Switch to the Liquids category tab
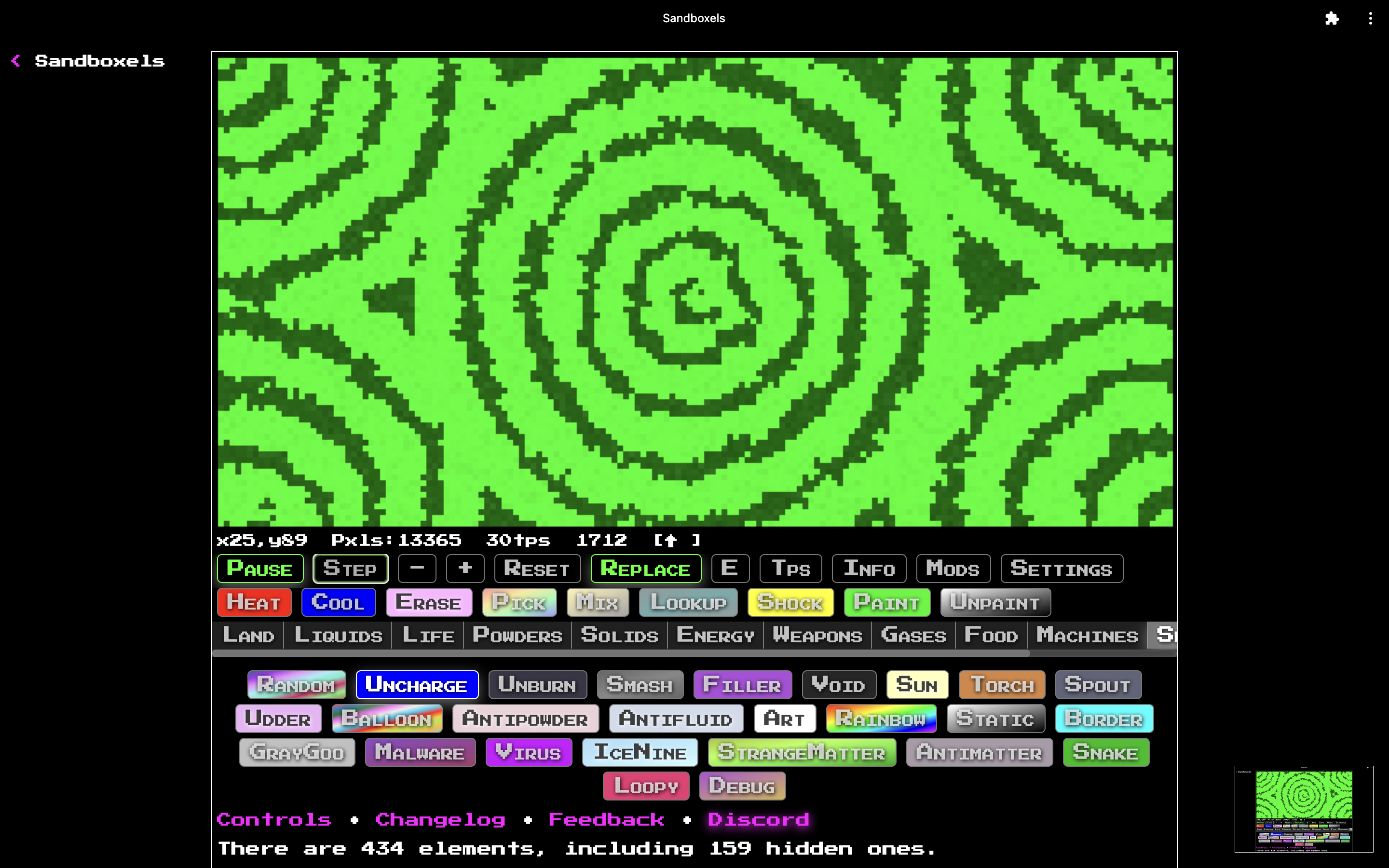 pyautogui.click(x=338, y=636)
